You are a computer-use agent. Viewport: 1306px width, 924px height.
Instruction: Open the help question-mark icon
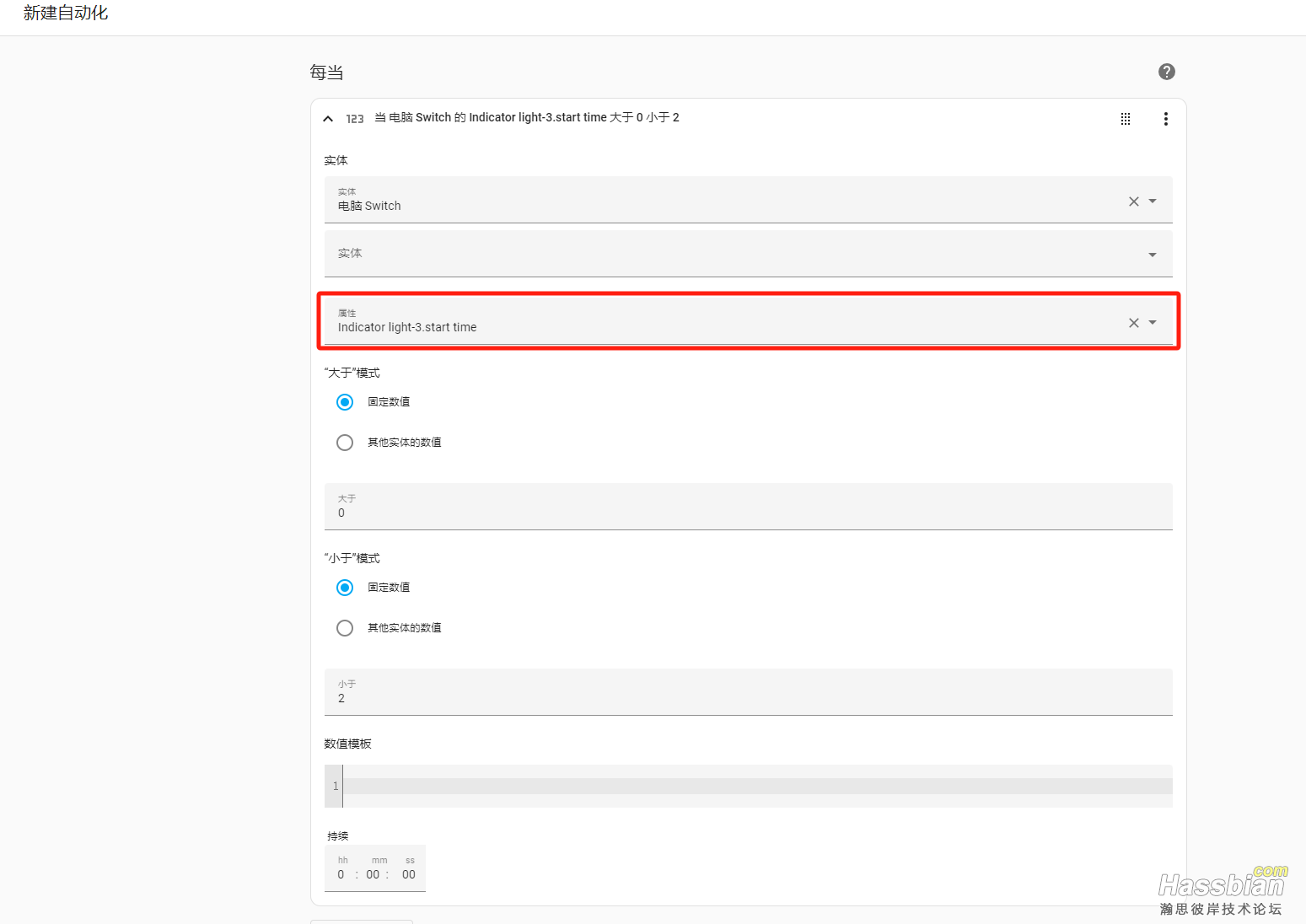tap(1166, 72)
